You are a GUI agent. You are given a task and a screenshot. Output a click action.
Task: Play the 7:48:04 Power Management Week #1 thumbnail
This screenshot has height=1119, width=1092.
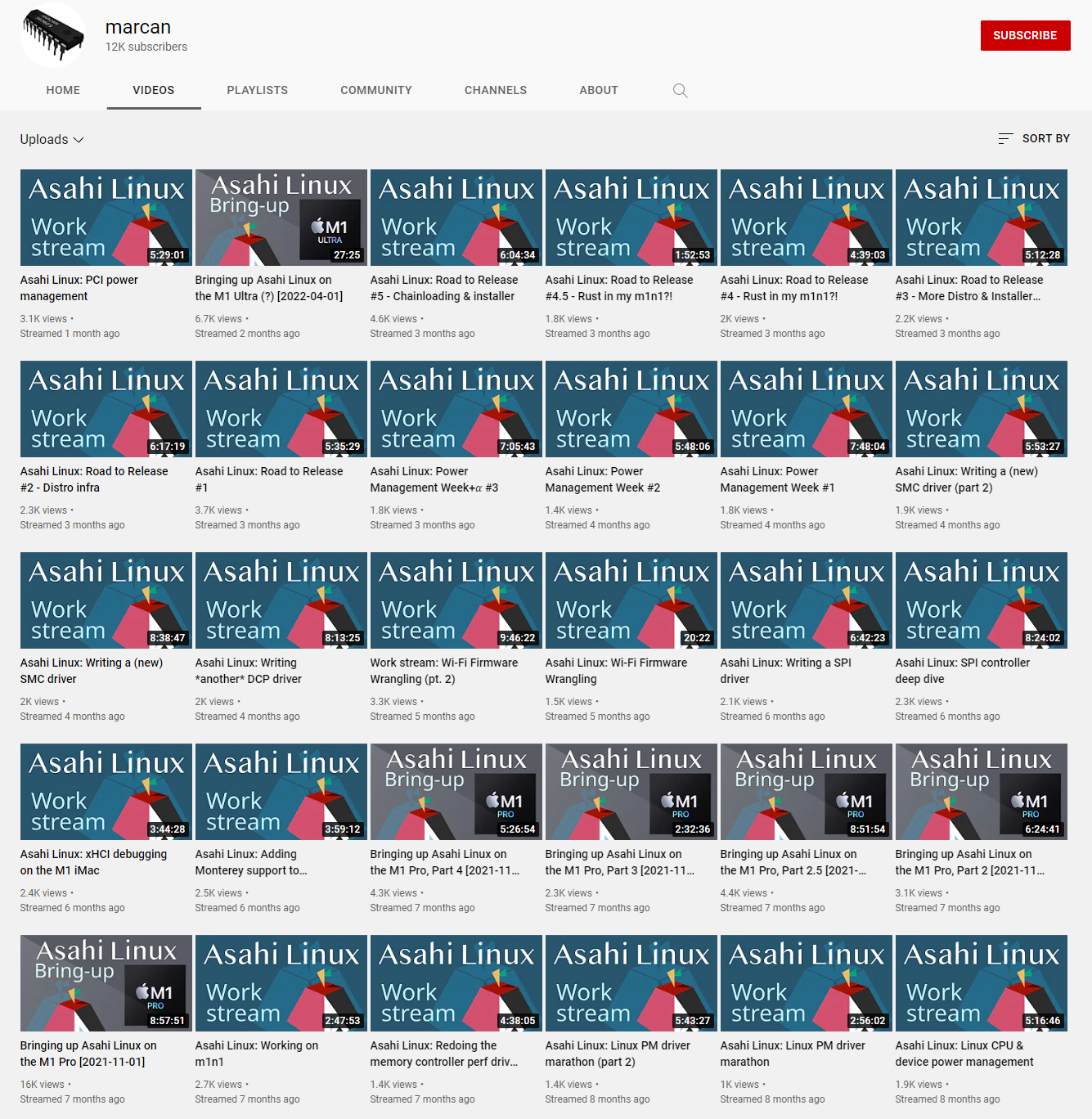click(807, 409)
